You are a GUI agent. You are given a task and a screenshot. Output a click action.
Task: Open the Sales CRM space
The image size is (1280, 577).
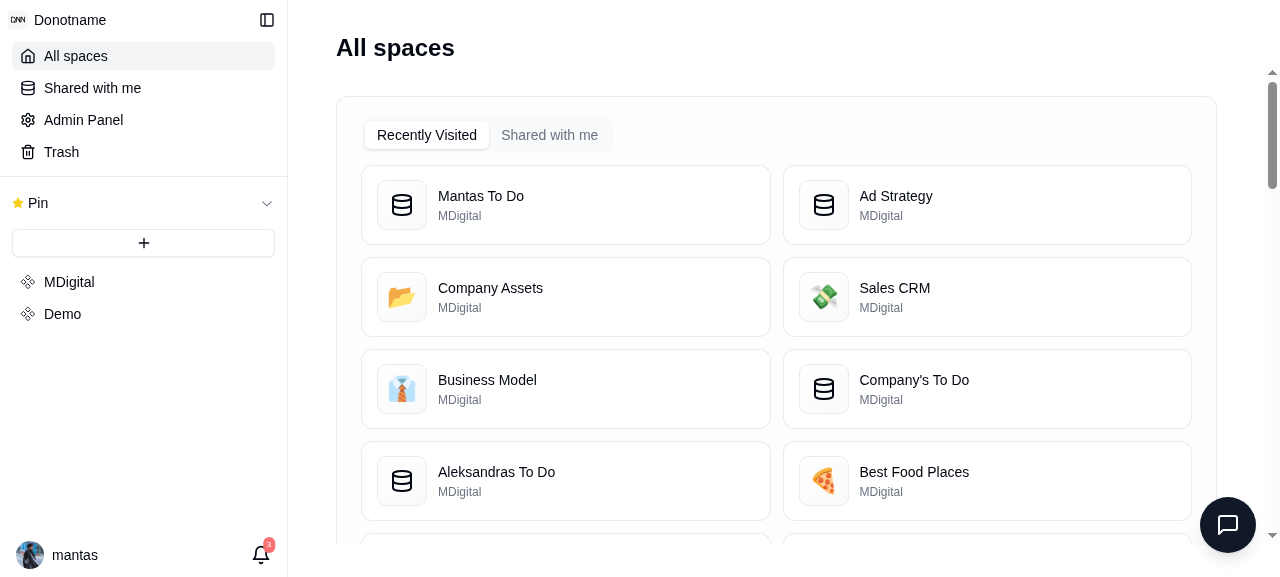coord(987,297)
